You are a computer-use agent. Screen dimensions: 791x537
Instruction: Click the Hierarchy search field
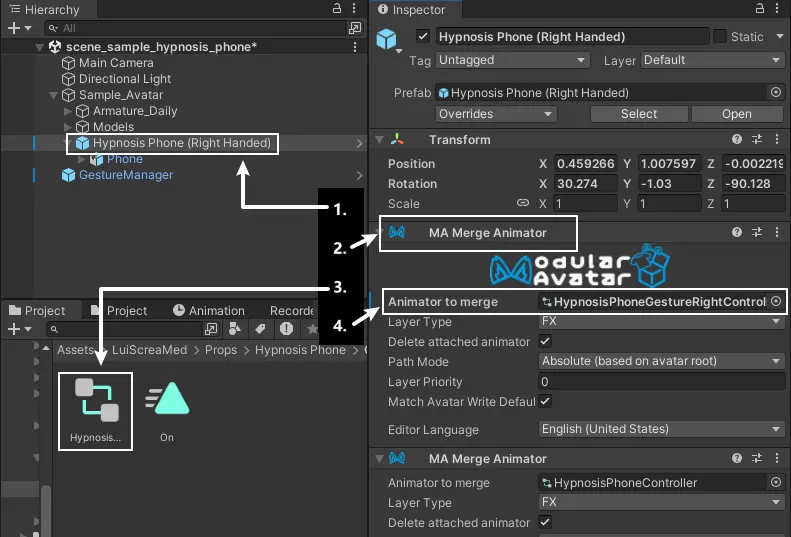(x=195, y=28)
